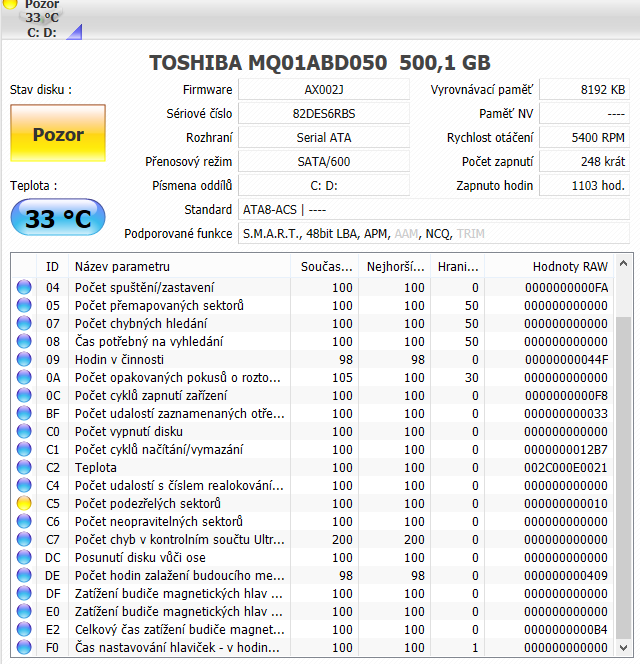Select the Počet neopravitelných sektorů row
The width and height of the screenshot is (640, 664).
(313, 521)
